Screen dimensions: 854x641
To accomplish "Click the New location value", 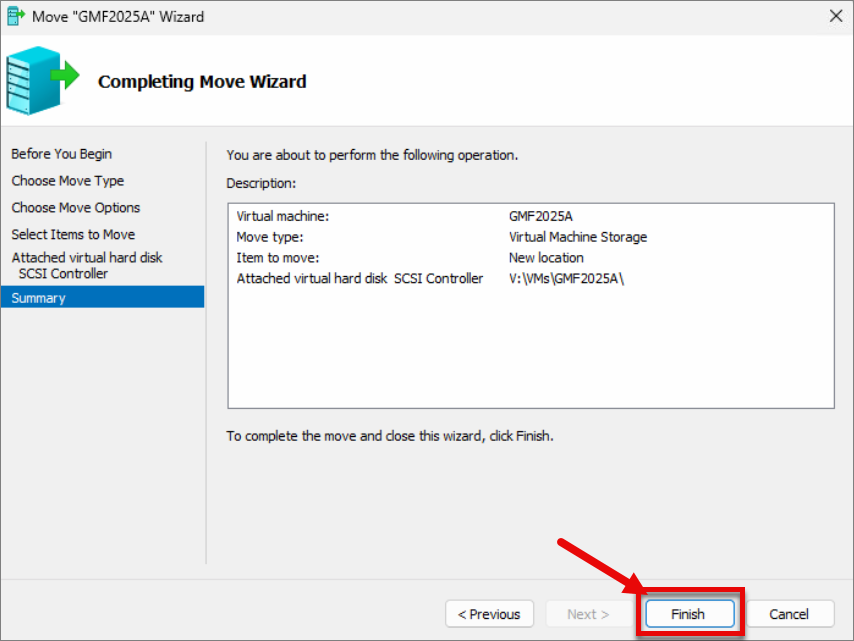I will coord(546,258).
